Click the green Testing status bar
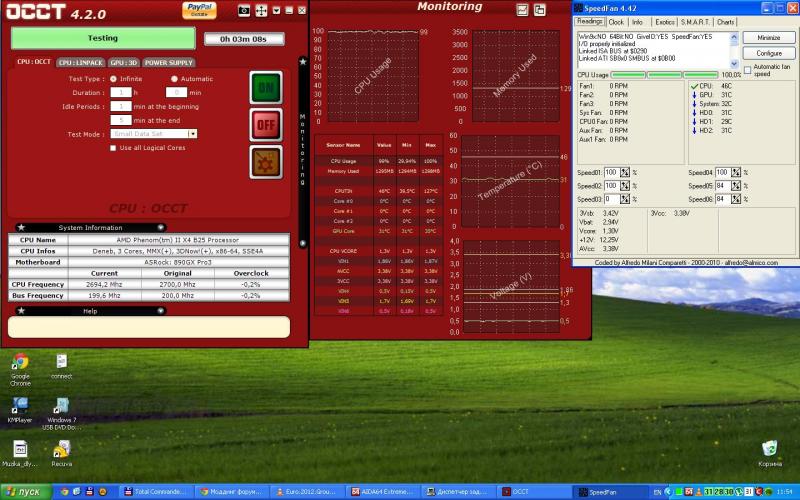 [103, 38]
